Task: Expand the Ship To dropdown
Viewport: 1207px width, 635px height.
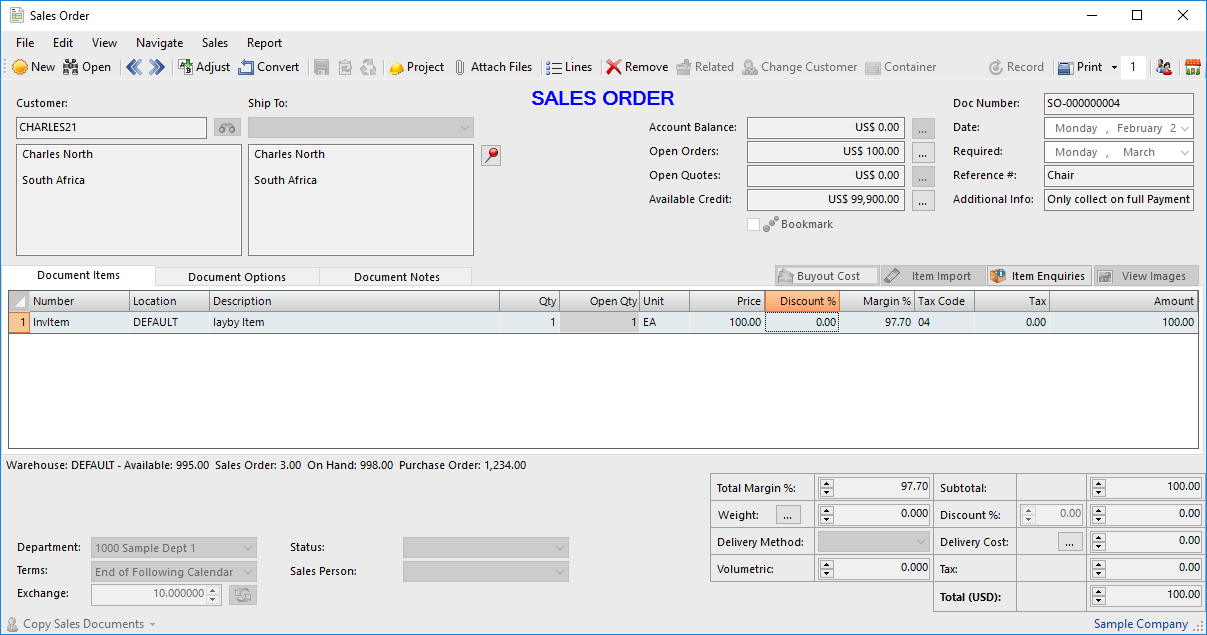Action: [465, 128]
